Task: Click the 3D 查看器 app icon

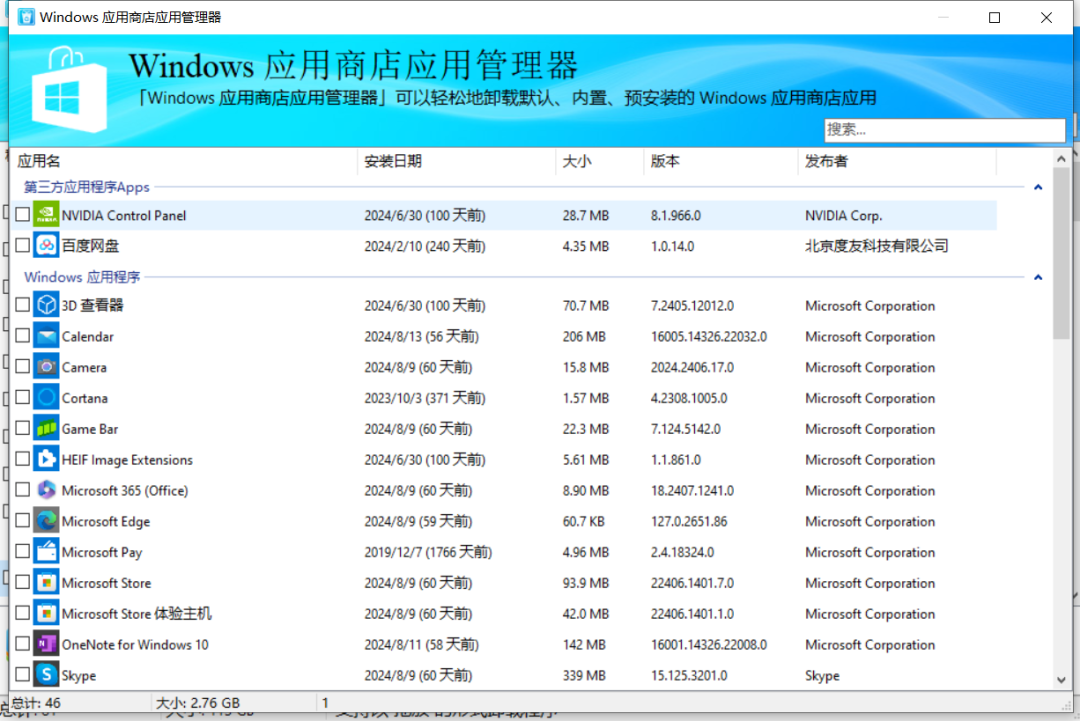Action: [46, 305]
